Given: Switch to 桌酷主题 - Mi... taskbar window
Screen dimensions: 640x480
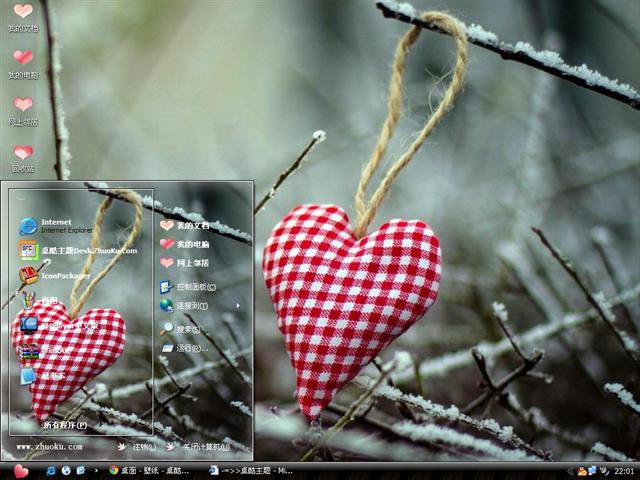Looking at the screenshot, I should click(x=251, y=471).
